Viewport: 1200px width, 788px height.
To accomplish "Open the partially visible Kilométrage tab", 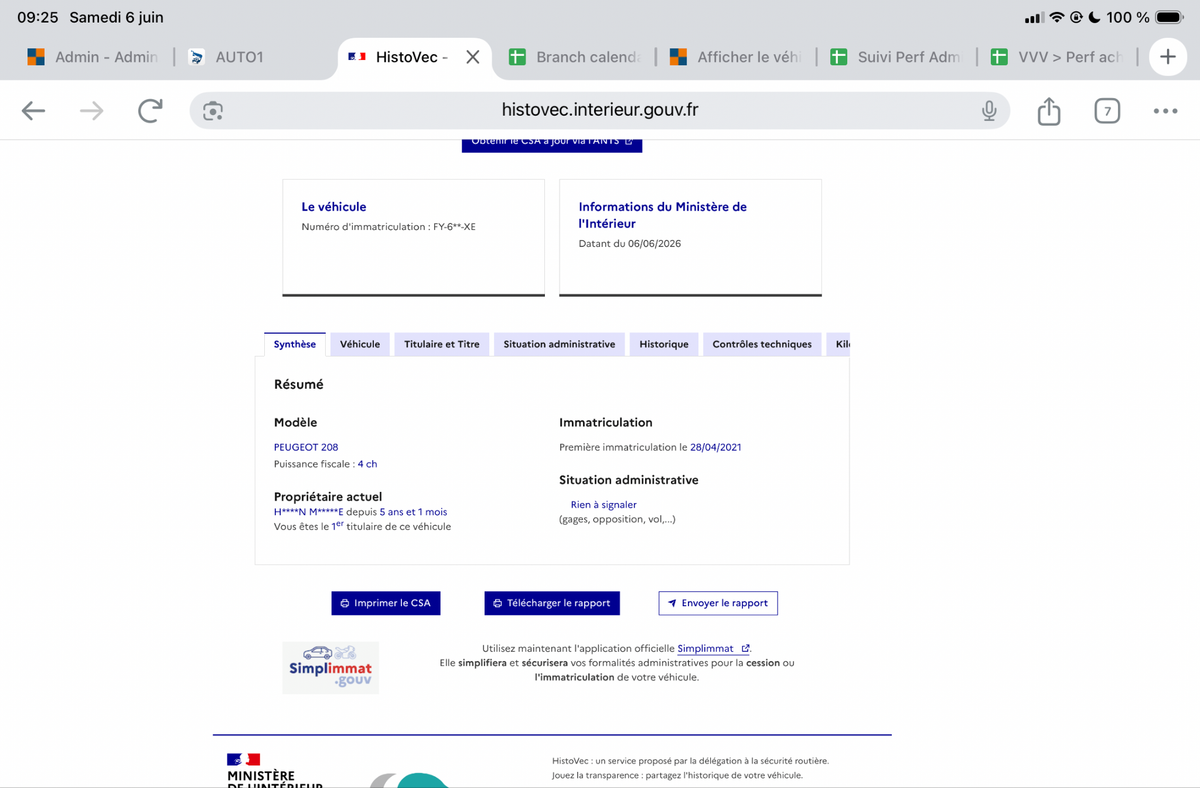I will (838, 344).
